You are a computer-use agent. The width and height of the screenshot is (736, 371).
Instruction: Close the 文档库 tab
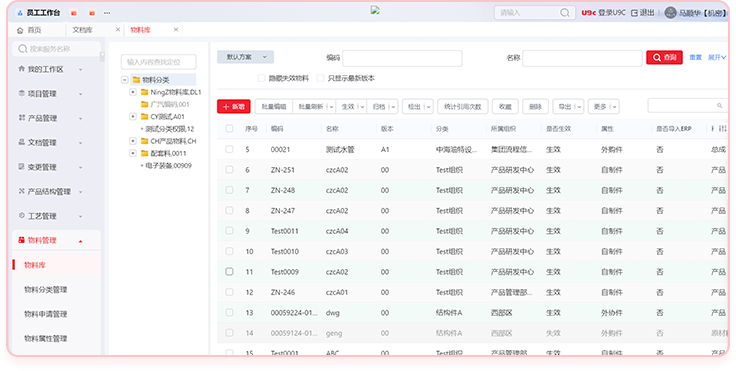[x=118, y=30]
